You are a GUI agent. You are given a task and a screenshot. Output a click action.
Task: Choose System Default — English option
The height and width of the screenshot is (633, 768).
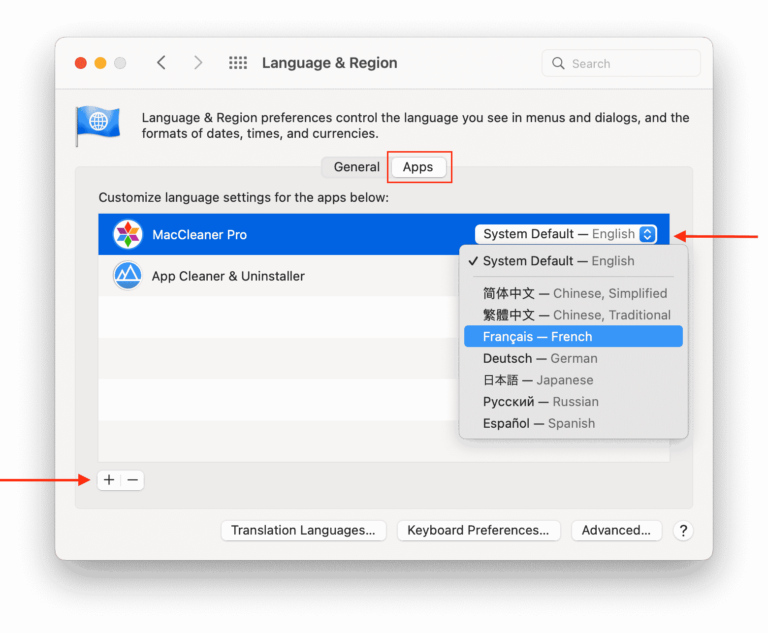(573, 261)
